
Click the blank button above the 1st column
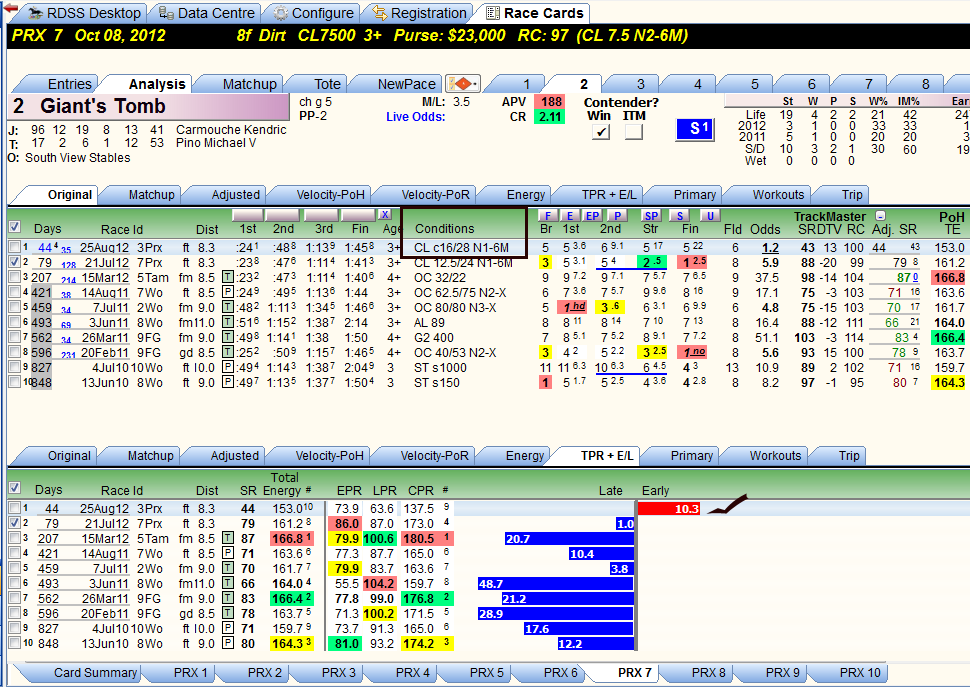coord(247,215)
